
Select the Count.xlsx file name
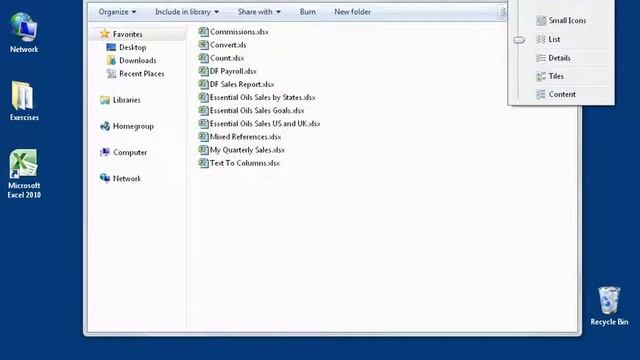click(227, 58)
